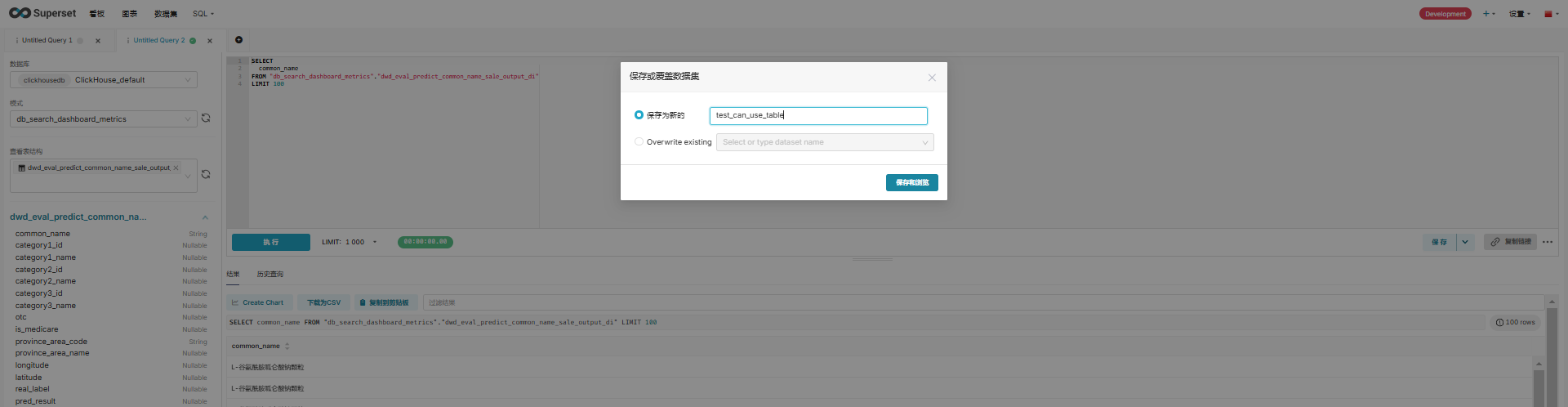
Task: Click the 00:00:00.00 query timer
Action: 425,242
